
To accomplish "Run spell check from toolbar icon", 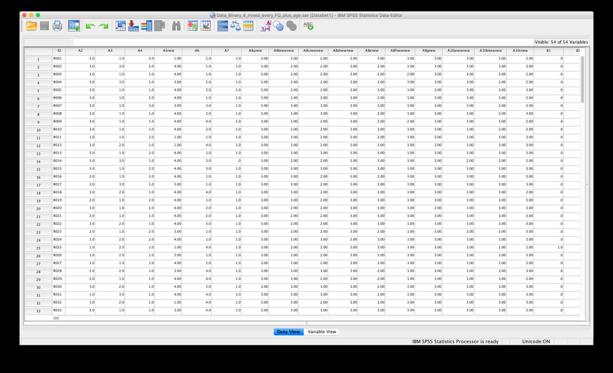I will [308, 26].
